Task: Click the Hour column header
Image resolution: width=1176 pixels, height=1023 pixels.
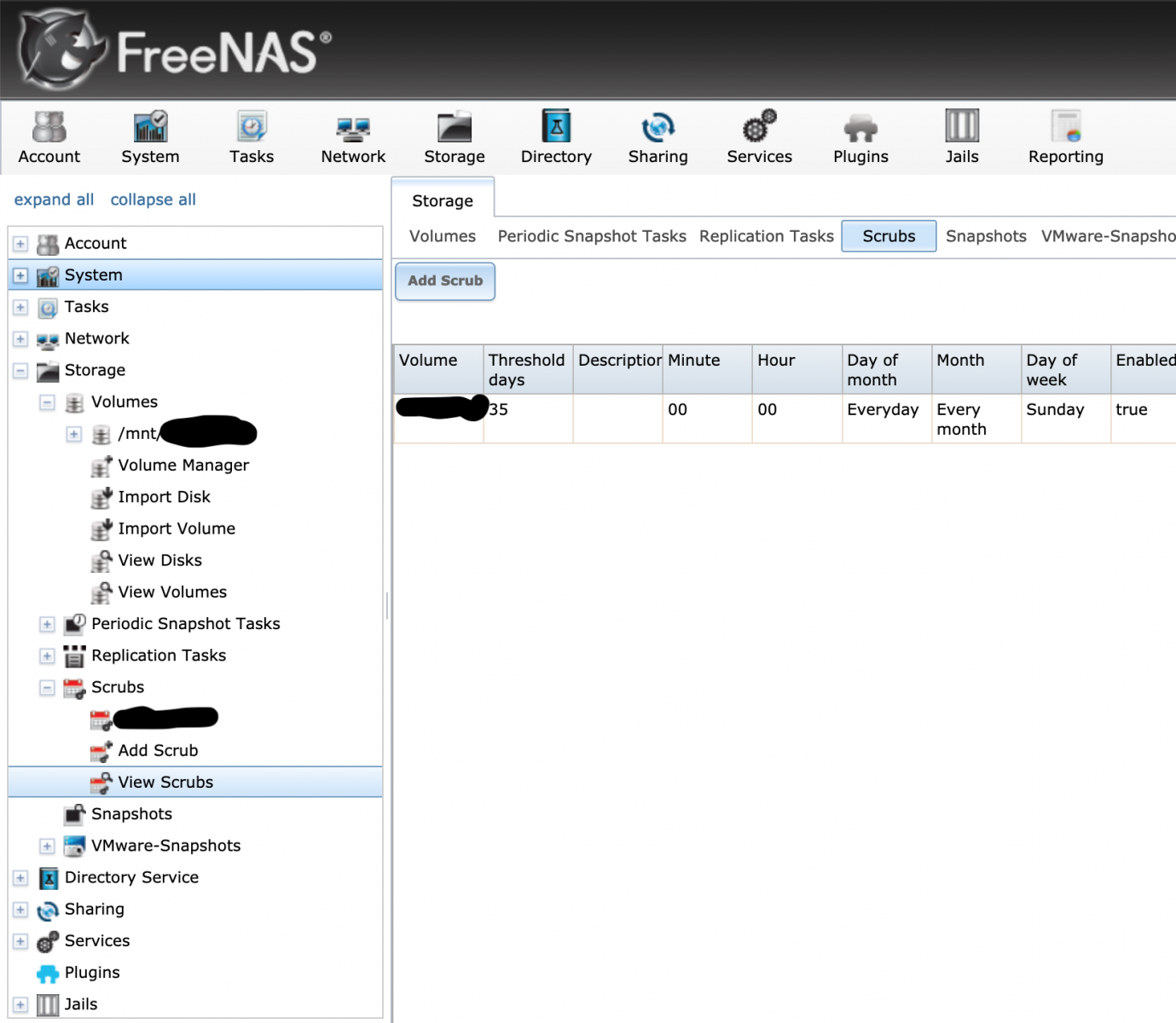Action: pos(797,369)
